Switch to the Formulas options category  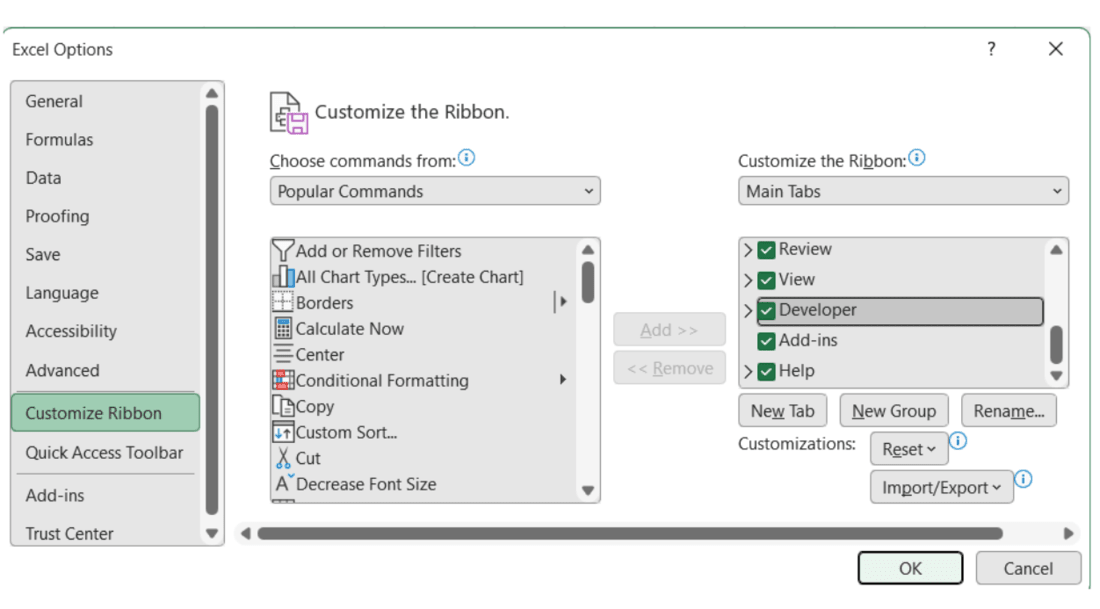tap(60, 140)
